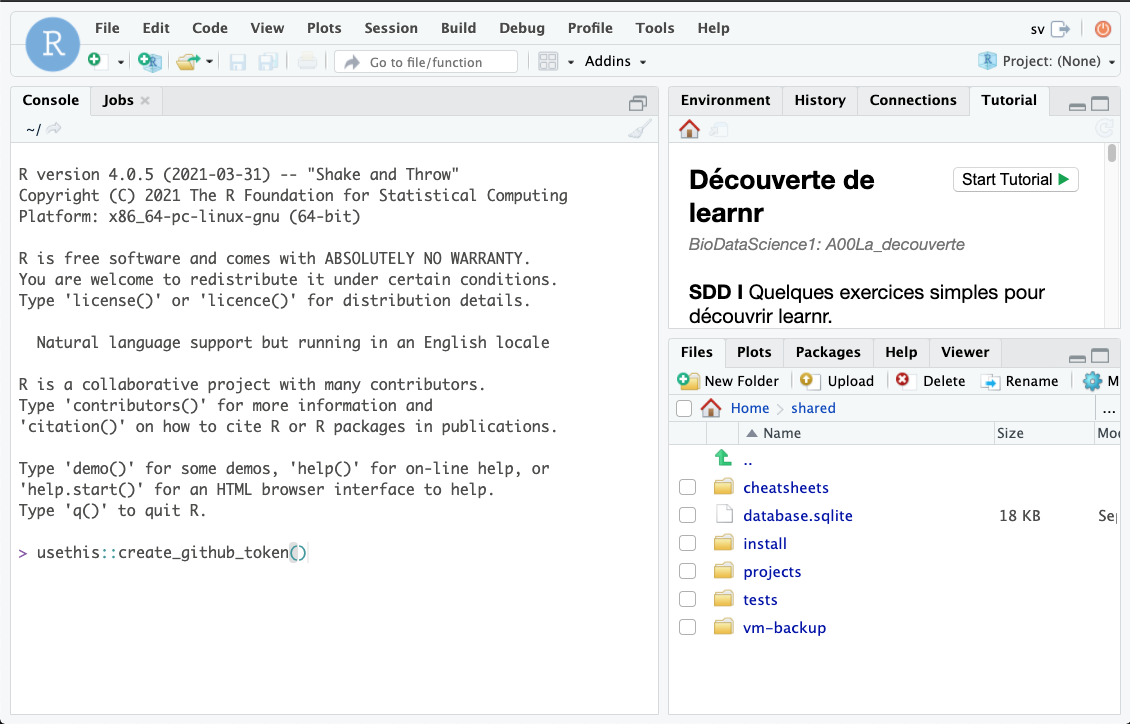Click the Tutorial pane scrollbar
Image resolution: width=1130 pixels, height=724 pixels.
[1112, 153]
